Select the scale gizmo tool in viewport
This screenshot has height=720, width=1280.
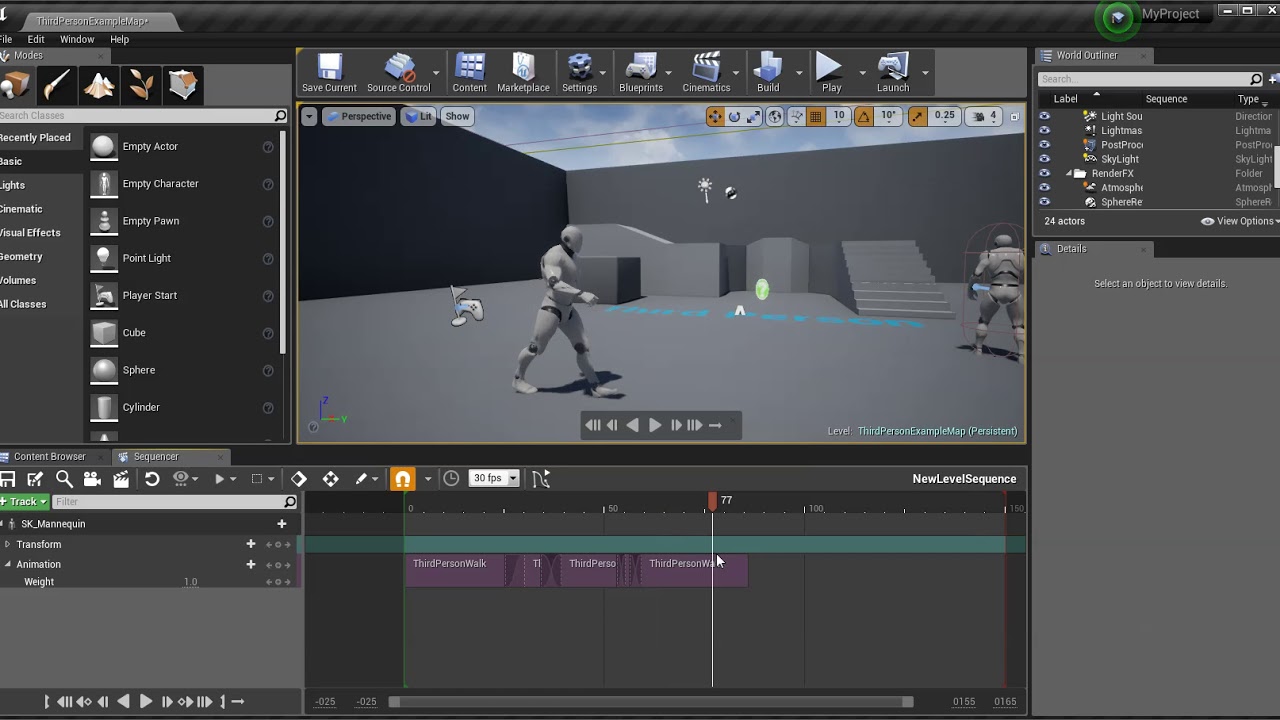(x=755, y=117)
